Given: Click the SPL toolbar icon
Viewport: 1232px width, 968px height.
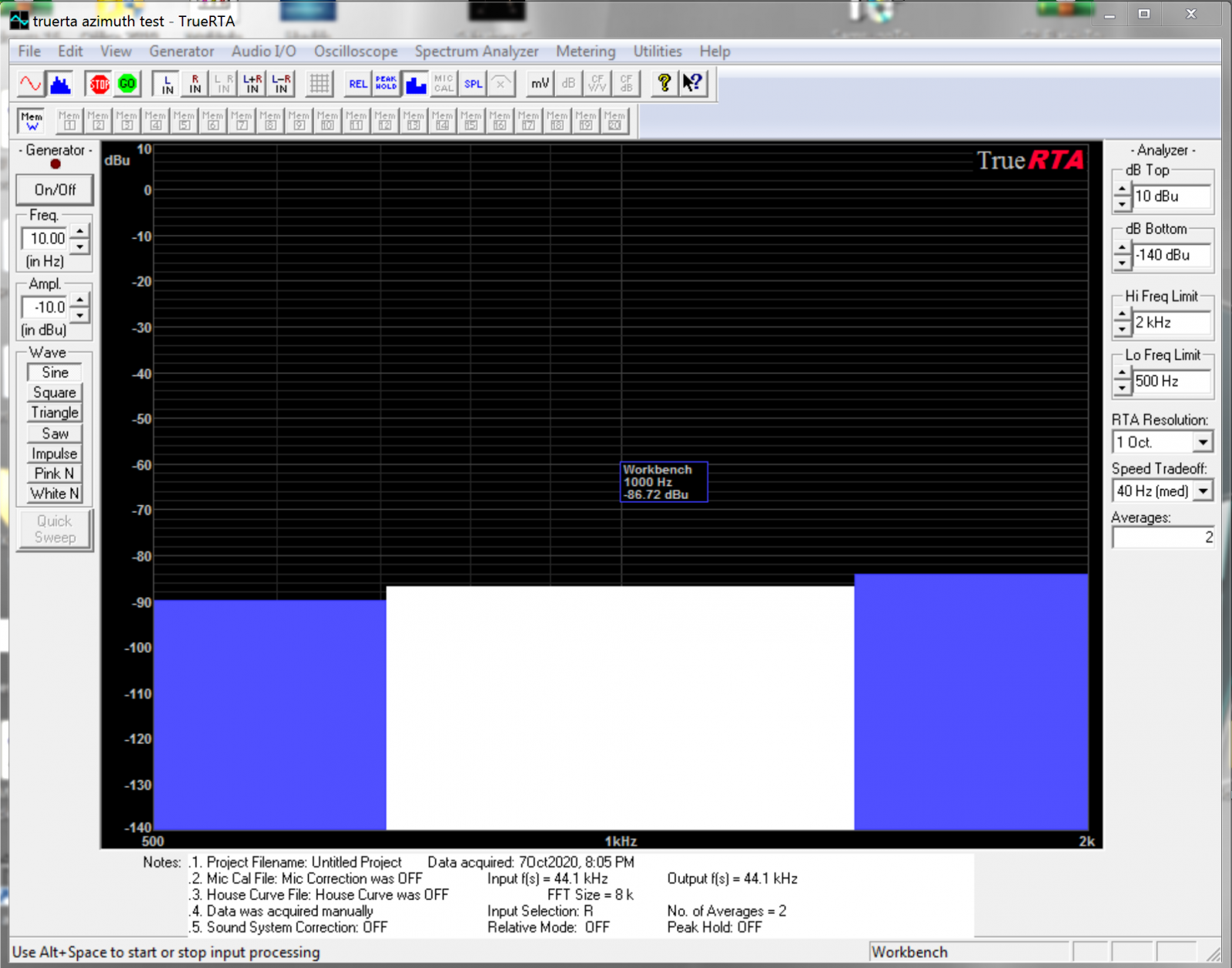Looking at the screenshot, I should (x=473, y=84).
